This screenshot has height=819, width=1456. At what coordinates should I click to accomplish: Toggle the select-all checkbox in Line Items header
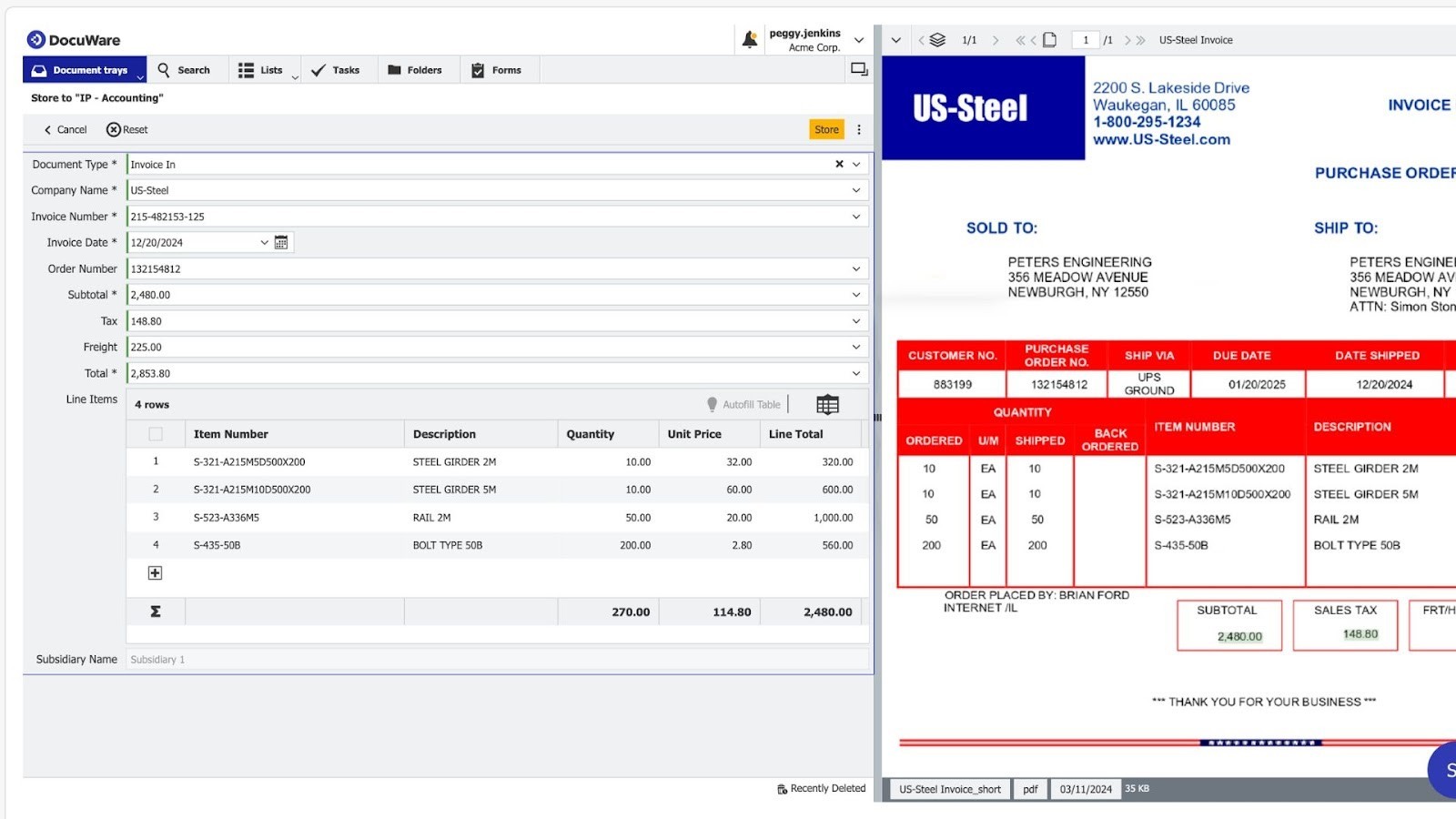tap(156, 434)
